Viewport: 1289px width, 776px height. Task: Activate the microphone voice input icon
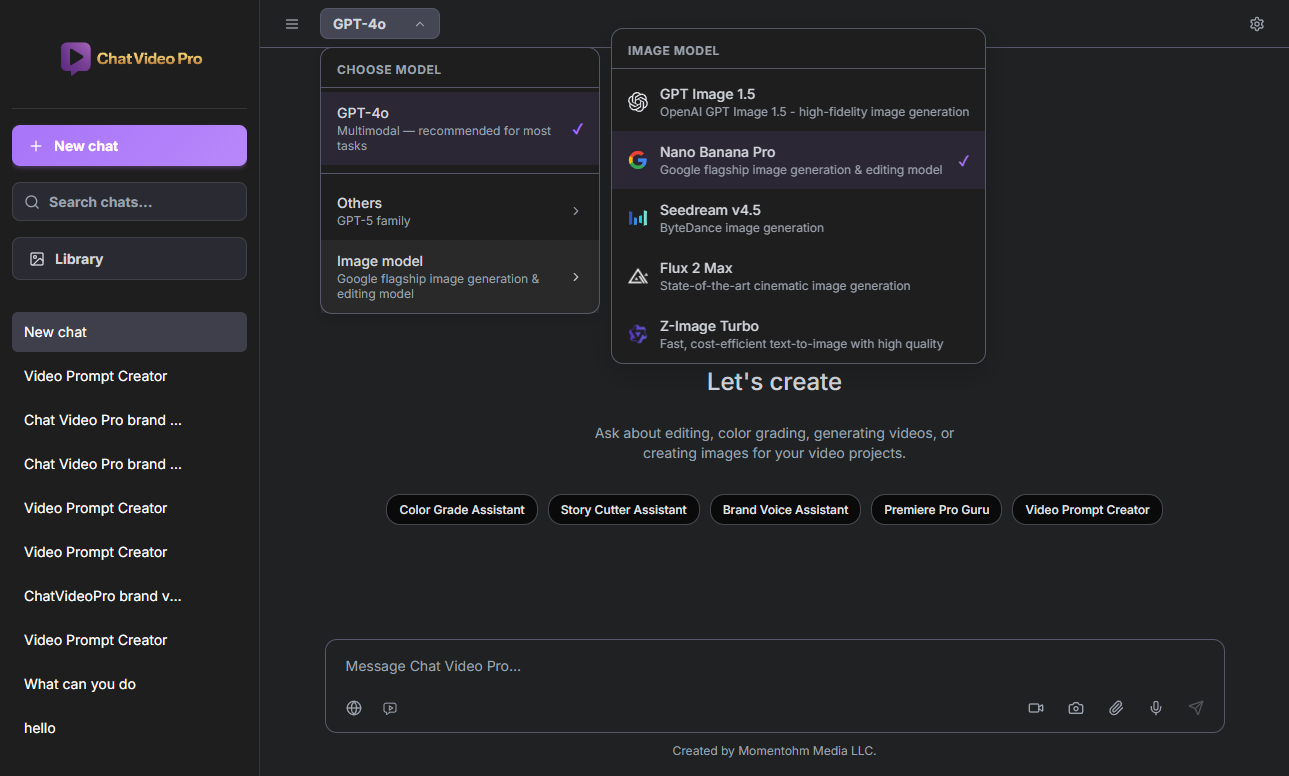pyautogui.click(x=1156, y=708)
